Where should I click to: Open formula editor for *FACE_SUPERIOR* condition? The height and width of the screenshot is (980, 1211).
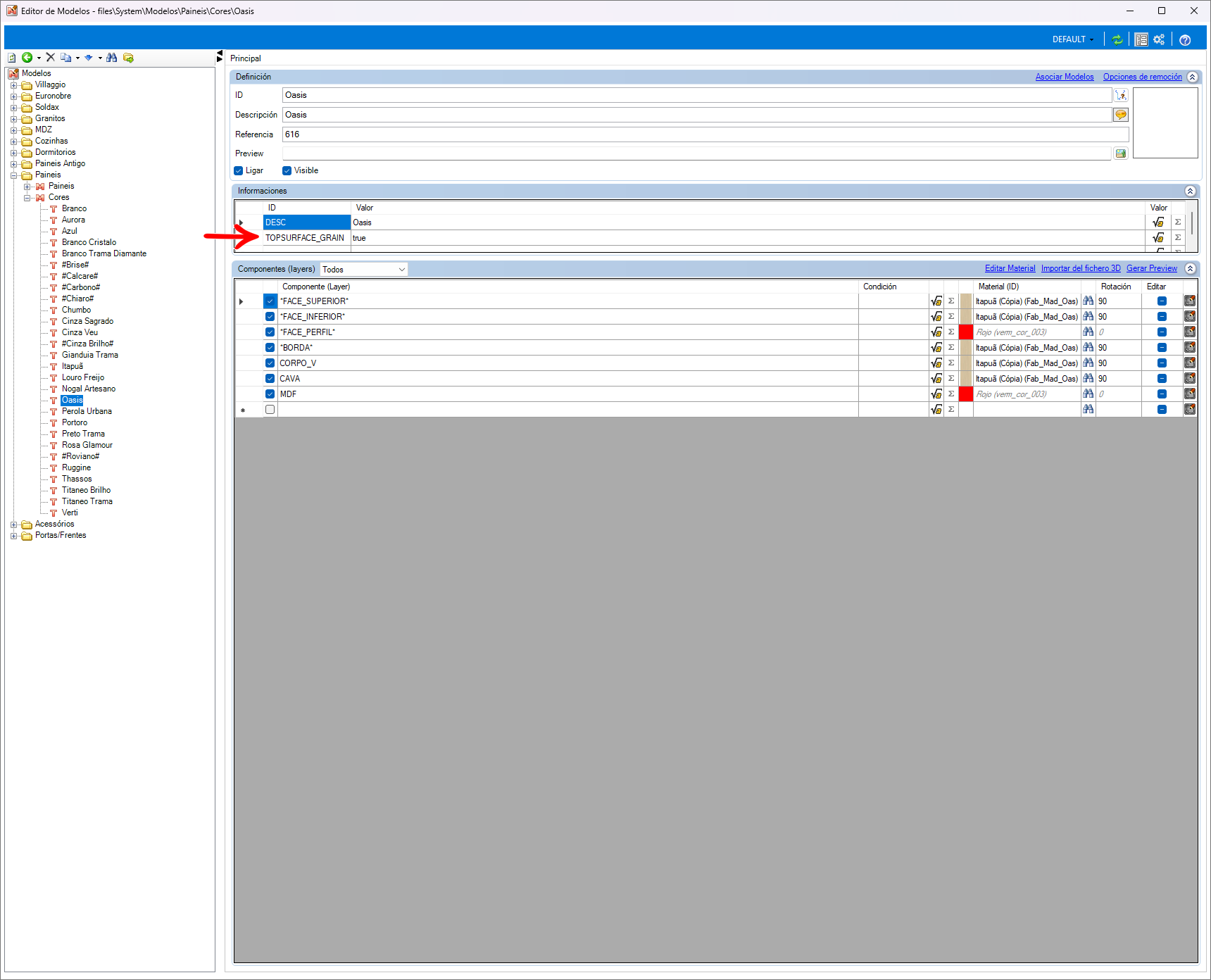936,301
